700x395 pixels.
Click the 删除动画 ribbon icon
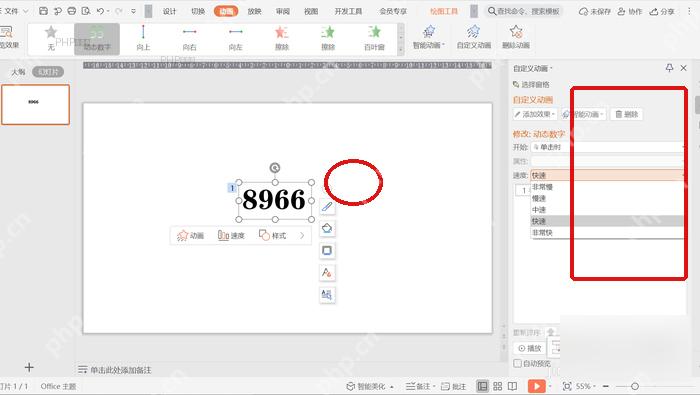point(516,37)
